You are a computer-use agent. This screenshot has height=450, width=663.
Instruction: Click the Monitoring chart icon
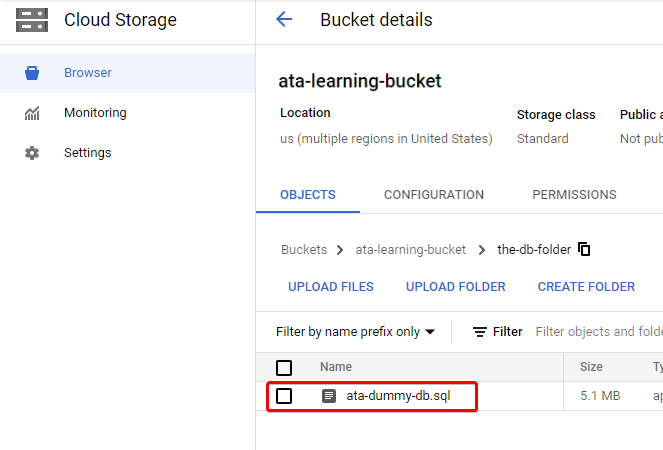(32, 113)
